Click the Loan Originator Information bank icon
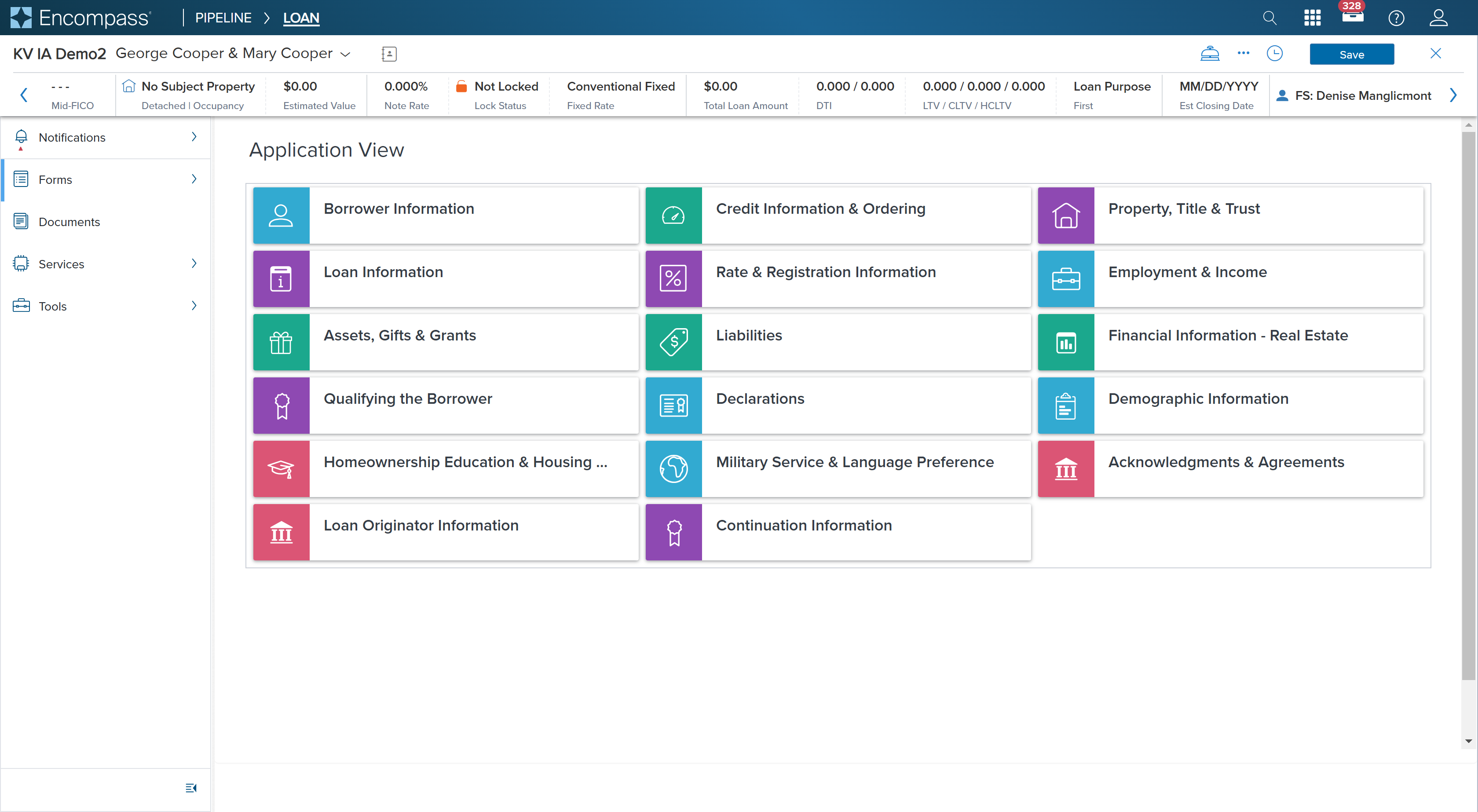Viewport: 1478px width, 812px height. point(281,533)
